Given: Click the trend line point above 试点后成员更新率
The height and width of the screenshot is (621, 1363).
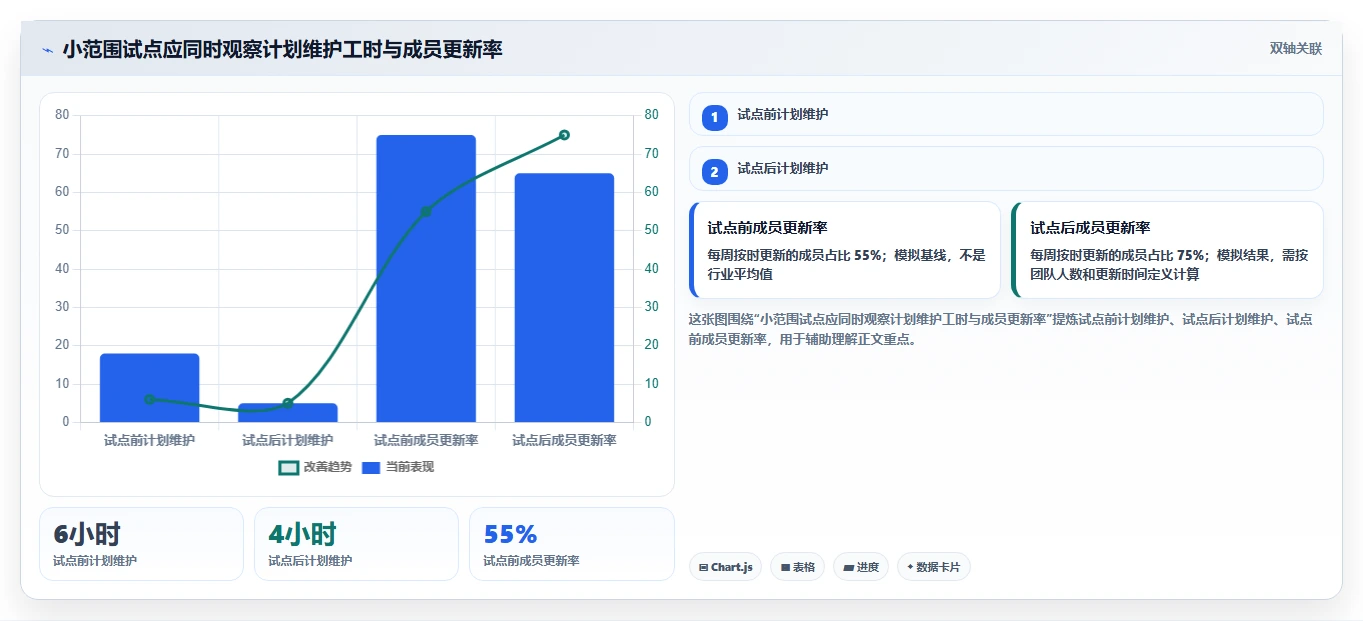Looking at the screenshot, I should [x=564, y=135].
